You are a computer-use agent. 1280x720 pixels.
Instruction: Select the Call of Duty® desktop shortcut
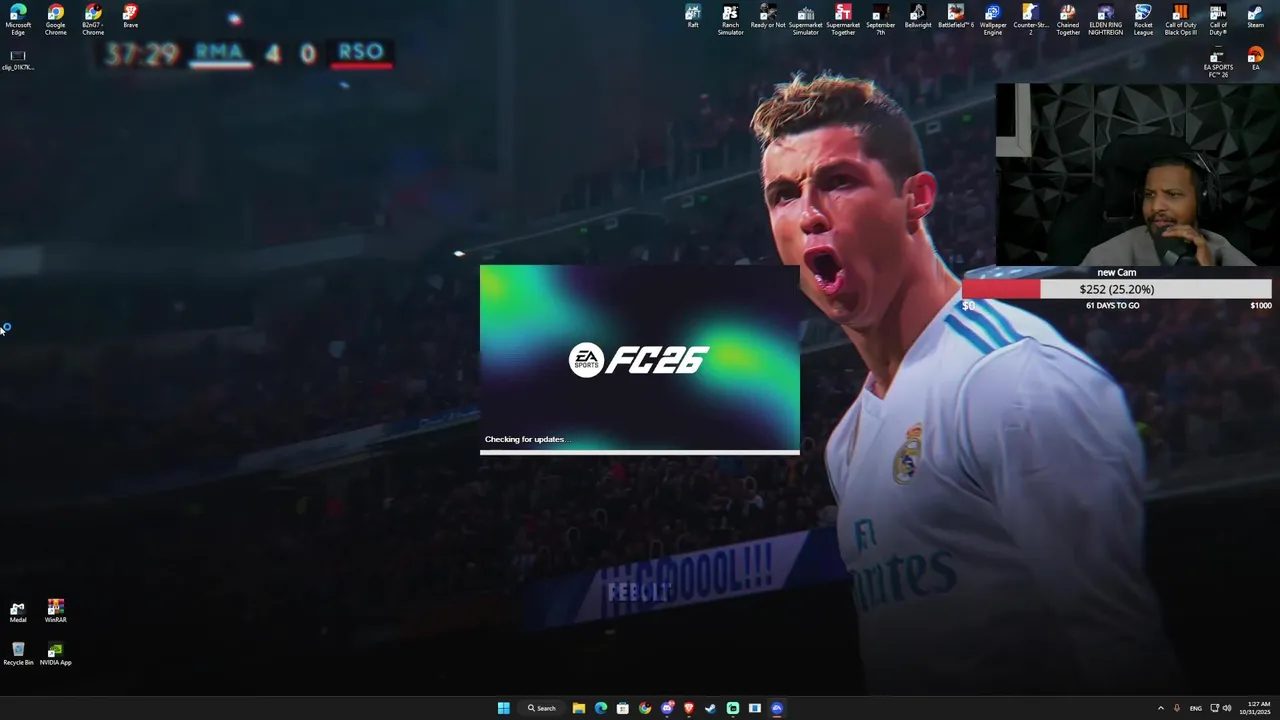click(1218, 19)
